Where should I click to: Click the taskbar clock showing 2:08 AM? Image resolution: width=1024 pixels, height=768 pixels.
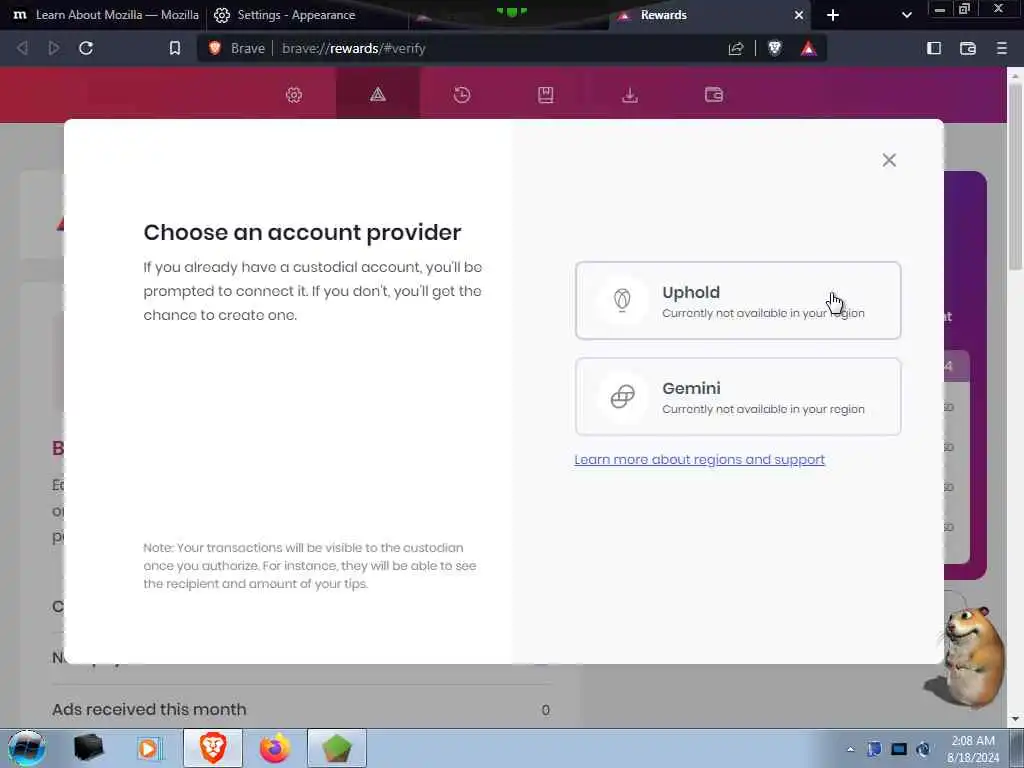pyautogui.click(x=972, y=749)
